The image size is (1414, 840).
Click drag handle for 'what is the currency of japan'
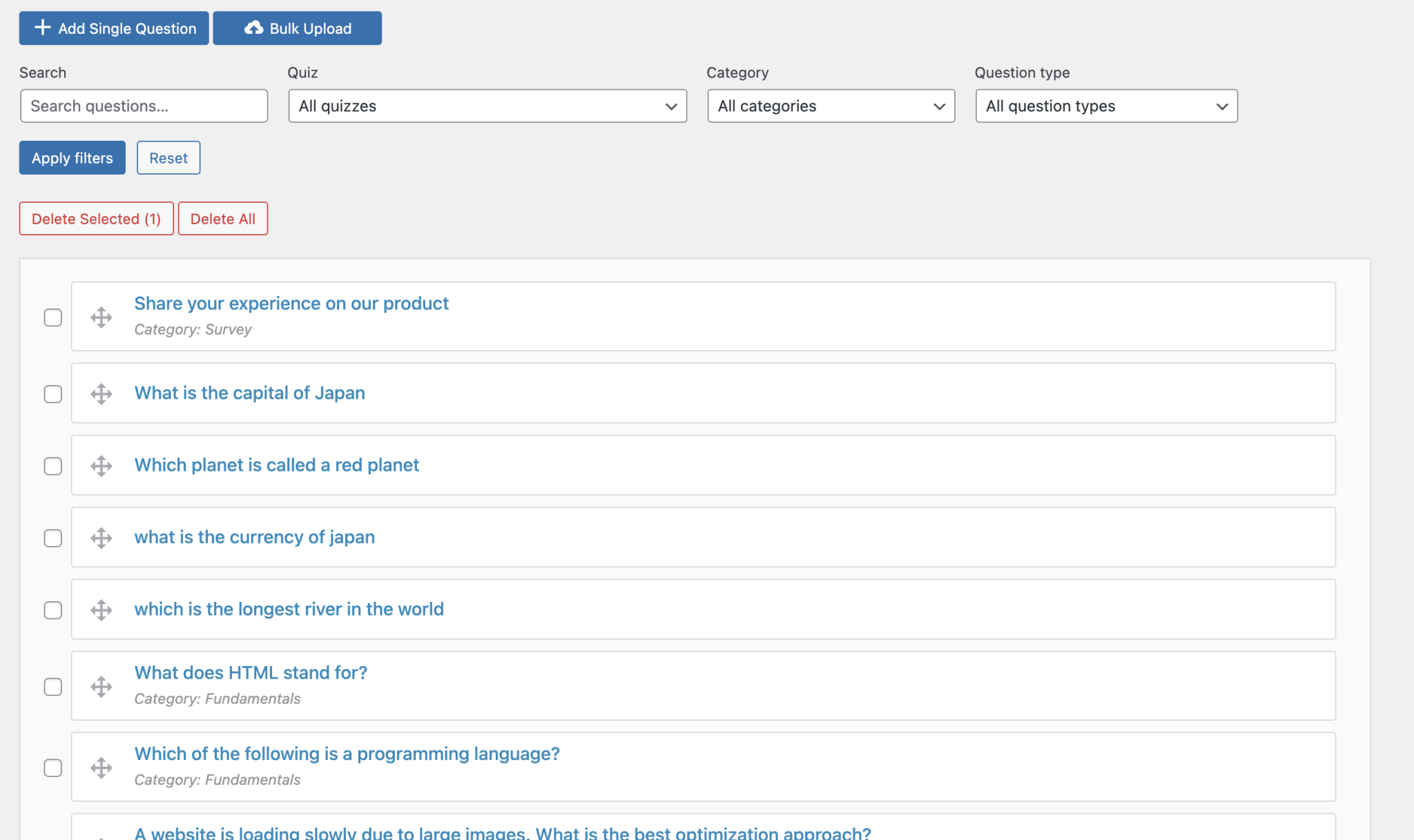pos(101,538)
